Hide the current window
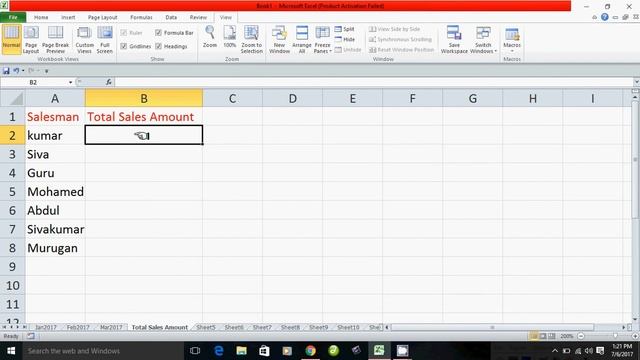This screenshot has height=360, width=640. [x=344, y=39]
